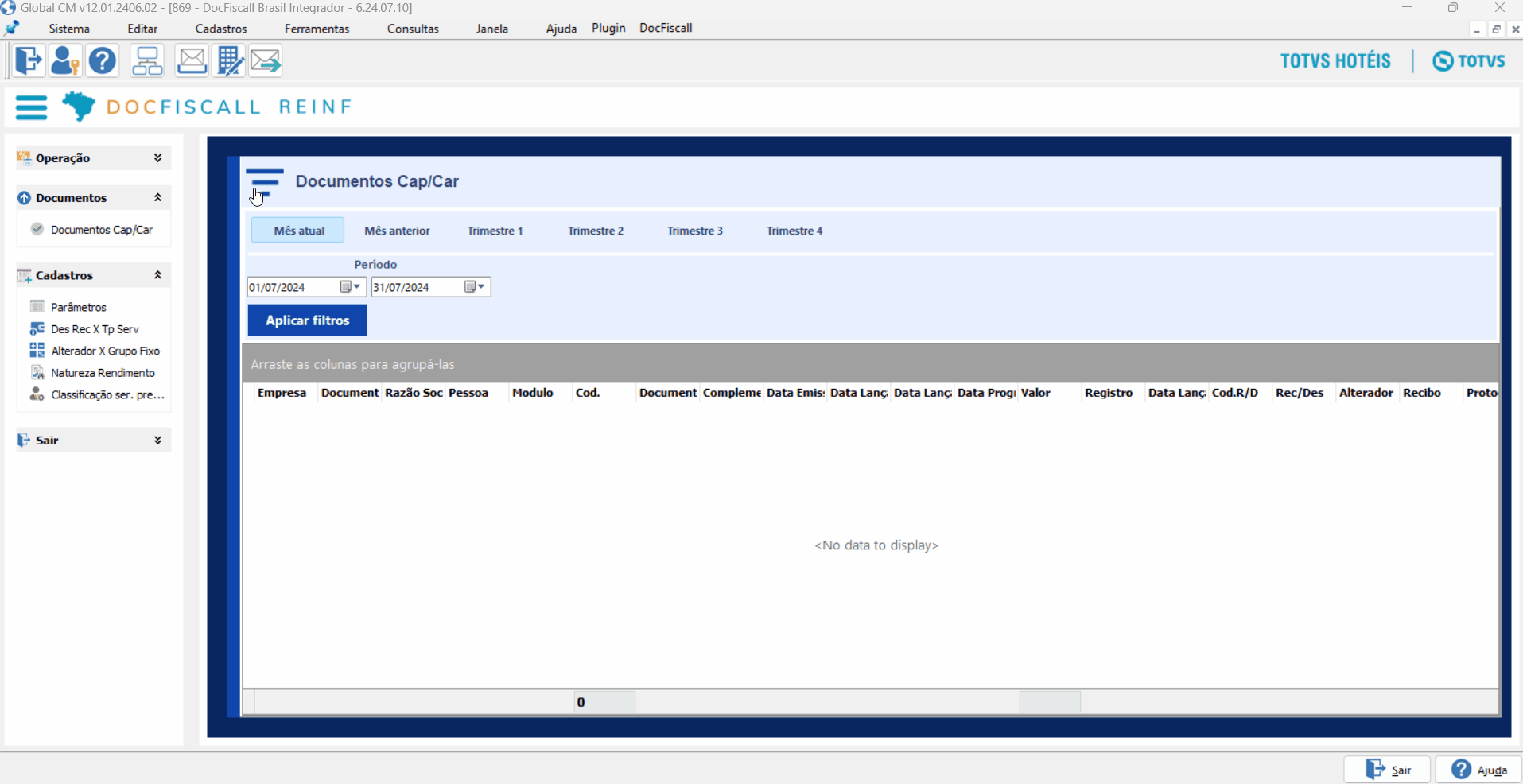Click the Recibo column header

pos(1432,393)
